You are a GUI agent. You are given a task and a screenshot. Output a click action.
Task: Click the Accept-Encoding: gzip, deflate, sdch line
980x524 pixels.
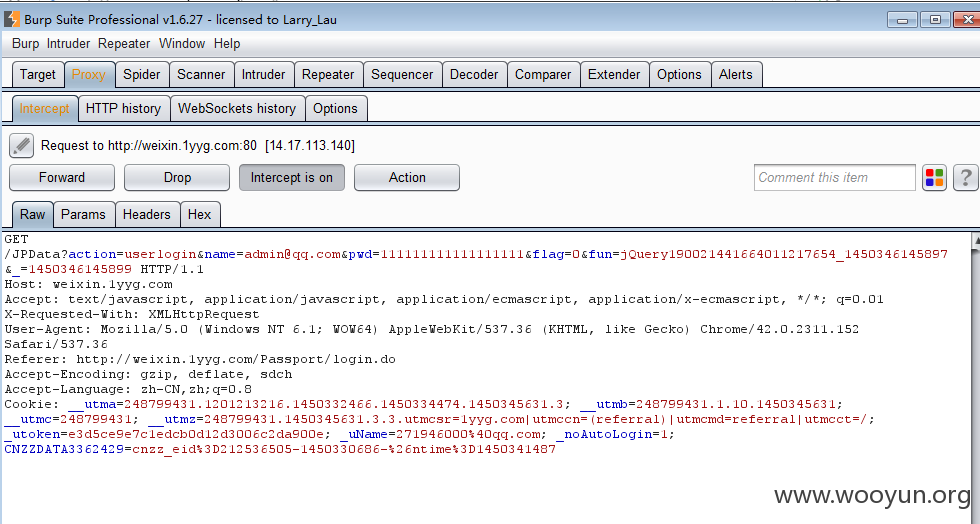pos(148,374)
